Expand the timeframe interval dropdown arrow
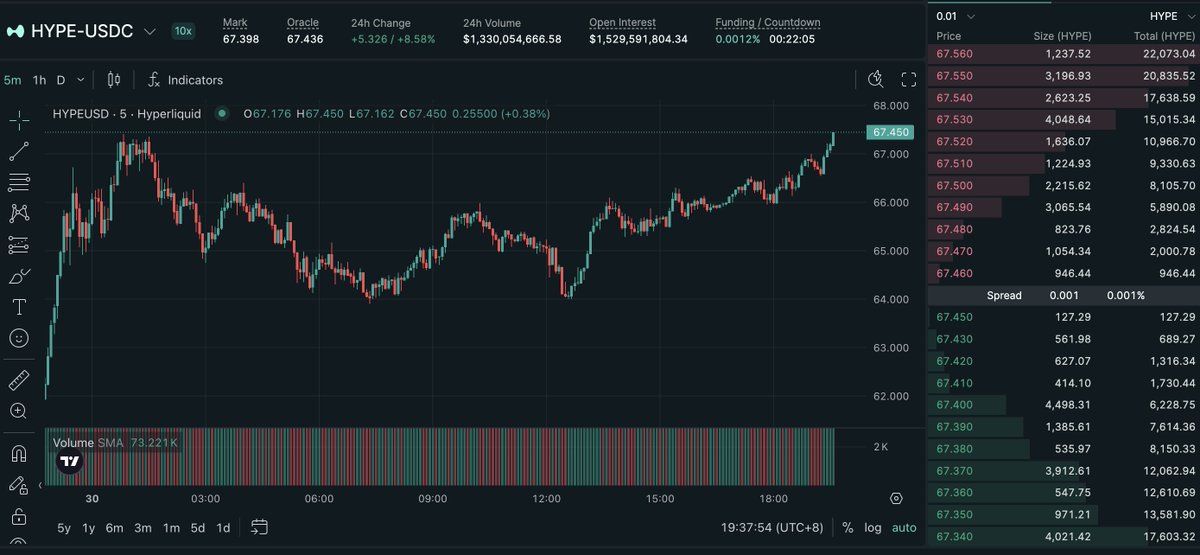 pos(81,80)
